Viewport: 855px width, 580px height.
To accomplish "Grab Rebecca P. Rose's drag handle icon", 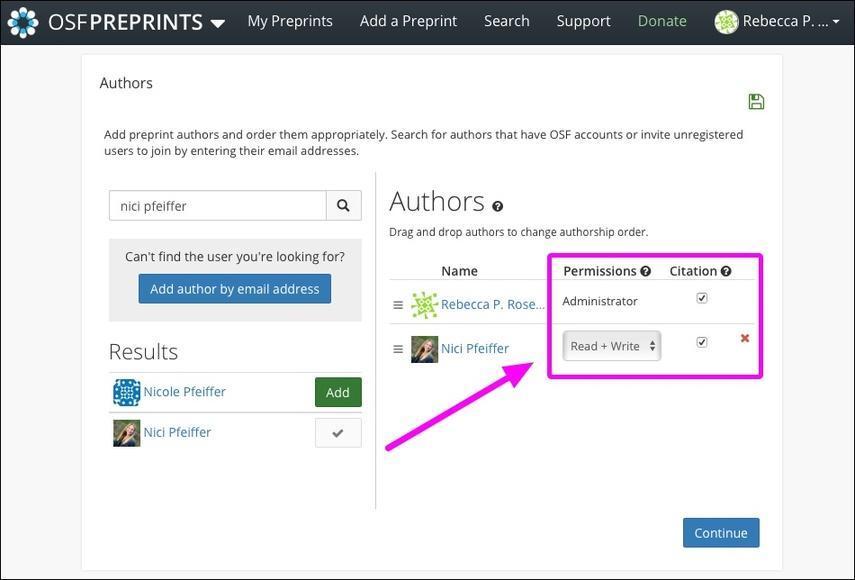I will click(x=398, y=305).
